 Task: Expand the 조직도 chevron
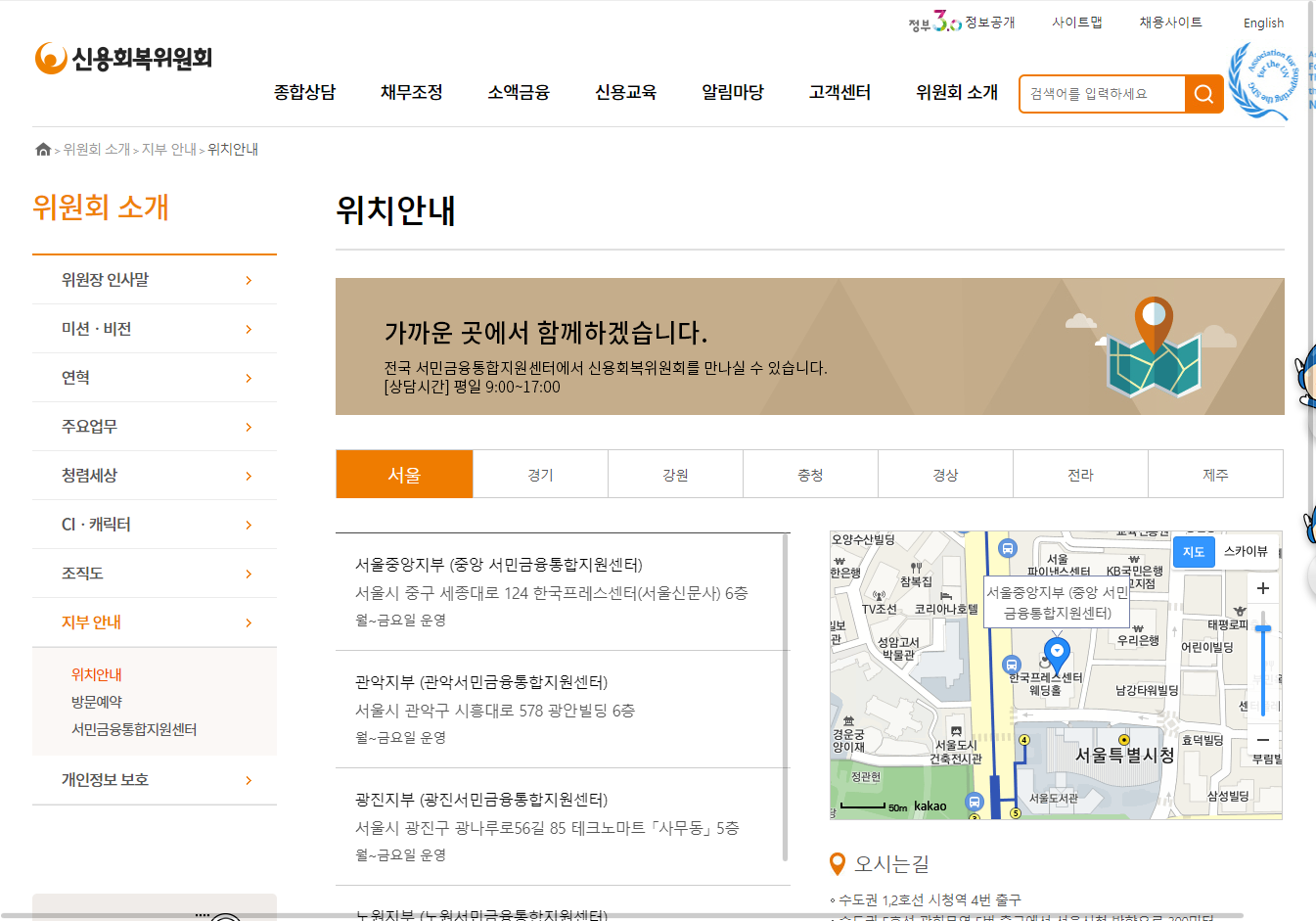(249, 574)
